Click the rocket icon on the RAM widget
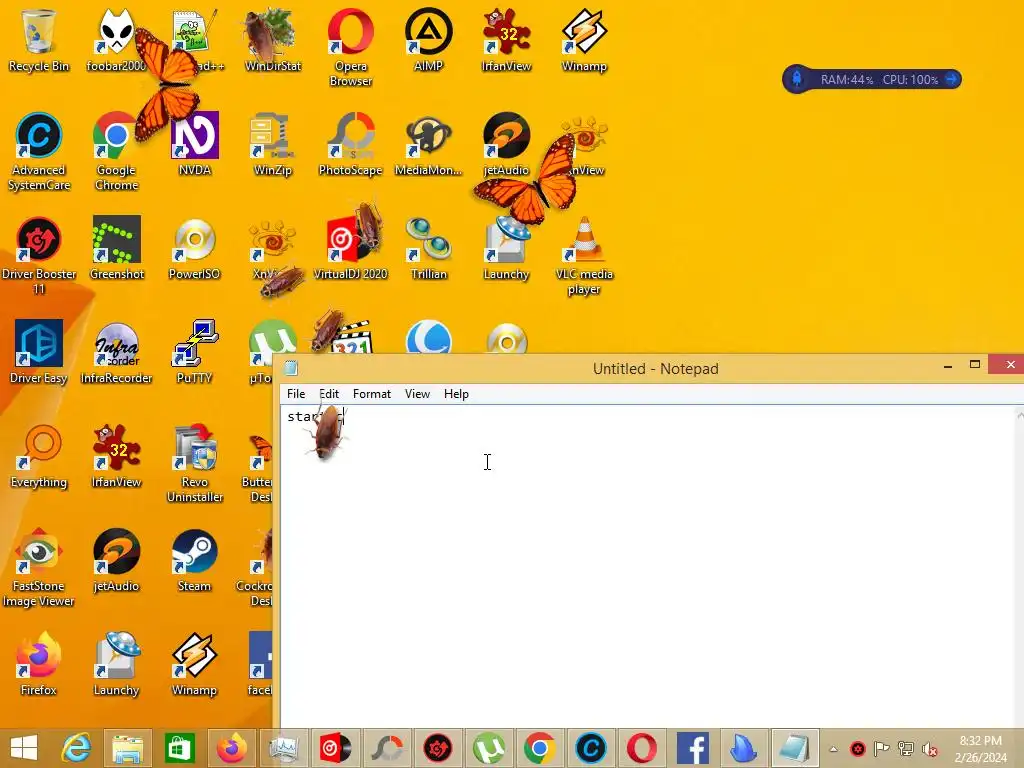Screen dimensions: 1024x768 (797, 79)
